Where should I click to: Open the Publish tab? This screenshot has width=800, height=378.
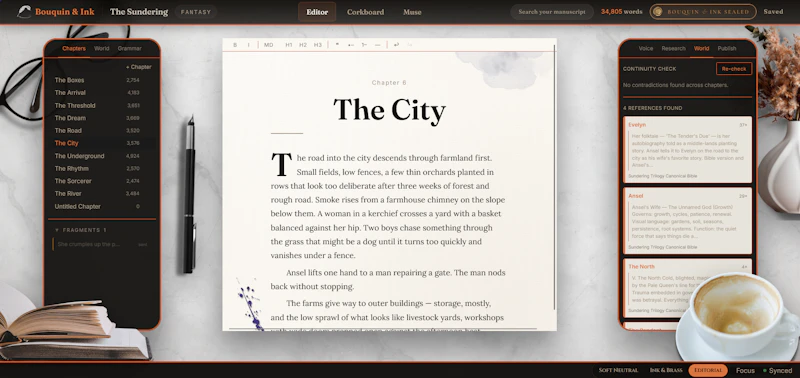click(x=727, y=48)
